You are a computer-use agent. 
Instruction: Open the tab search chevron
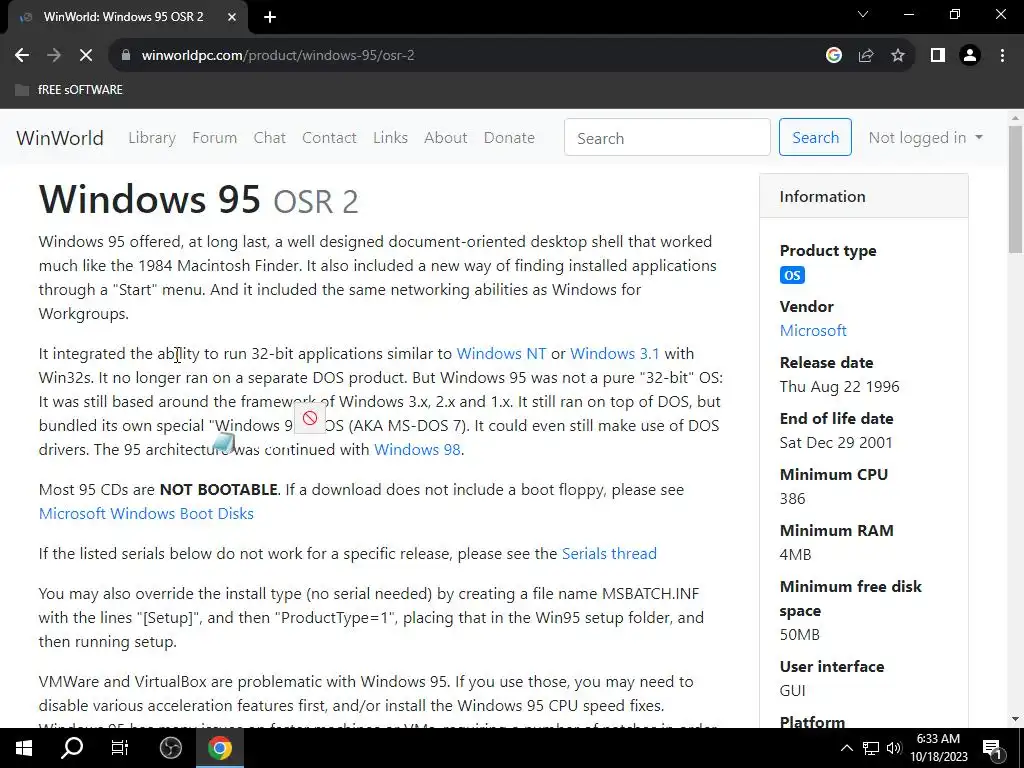[863, 14]
